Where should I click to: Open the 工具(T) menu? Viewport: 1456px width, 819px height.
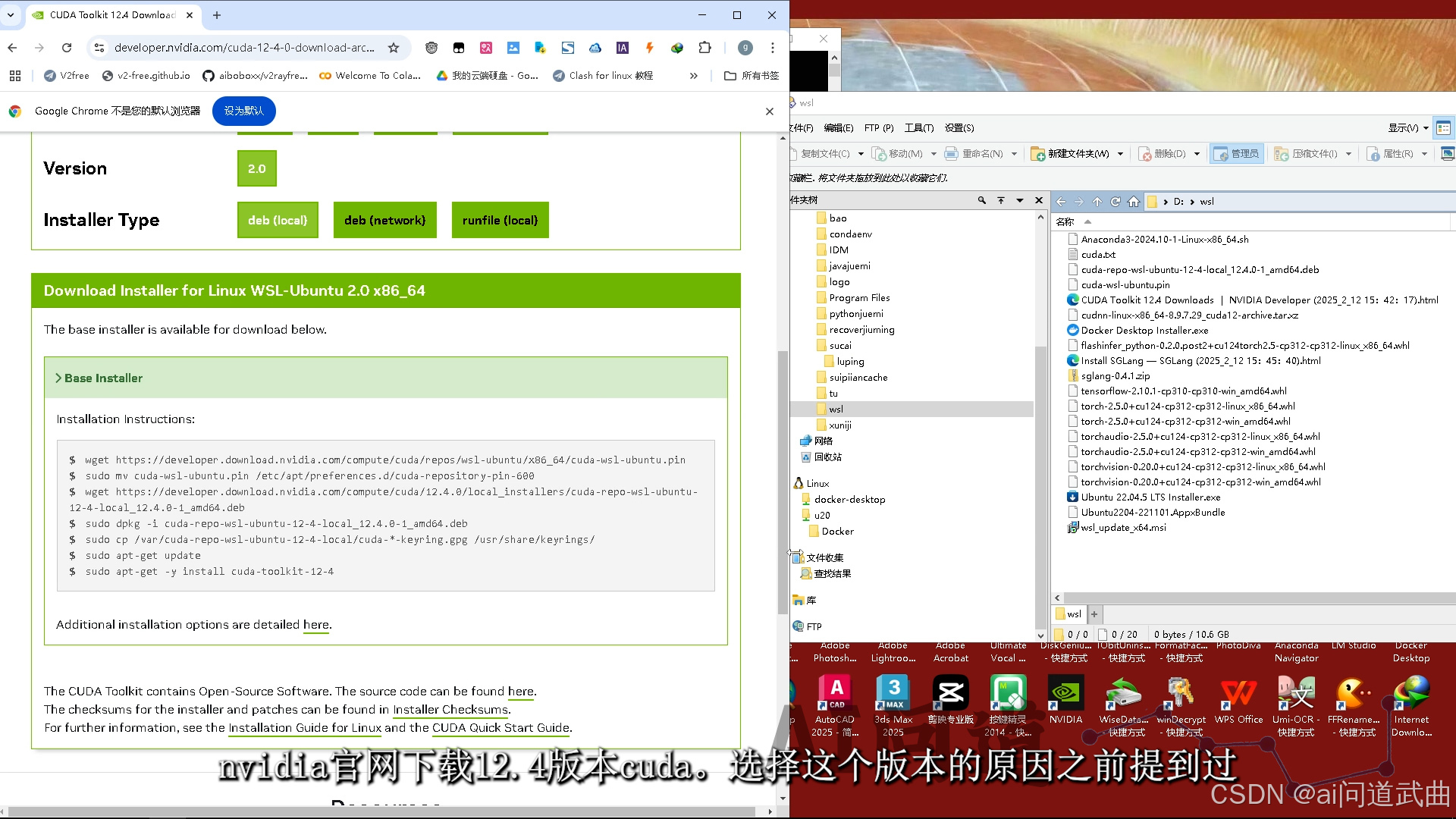coord(918,127)
